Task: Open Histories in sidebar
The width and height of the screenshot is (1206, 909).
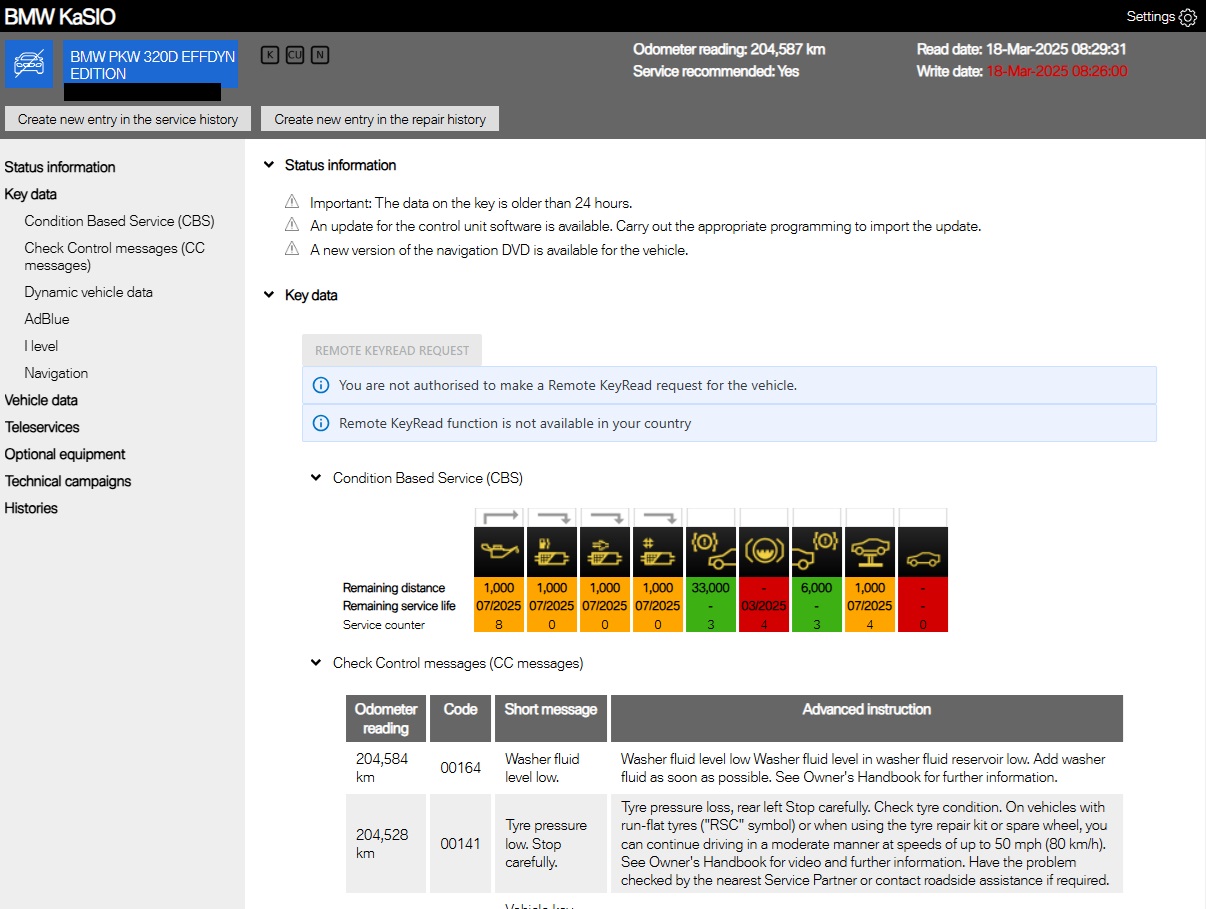Action: point(31,508)
